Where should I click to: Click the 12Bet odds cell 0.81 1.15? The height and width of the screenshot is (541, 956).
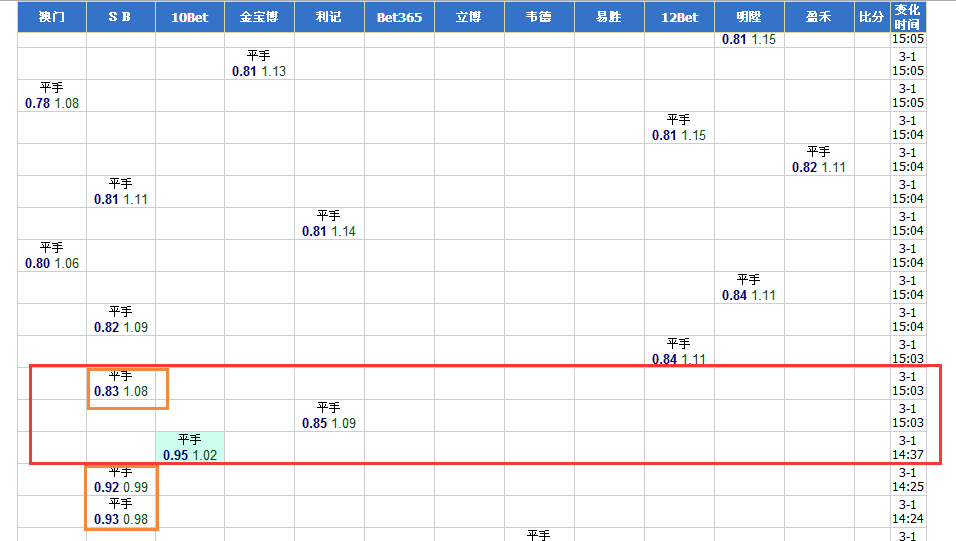pyautogui.click(x=679, y=127)
